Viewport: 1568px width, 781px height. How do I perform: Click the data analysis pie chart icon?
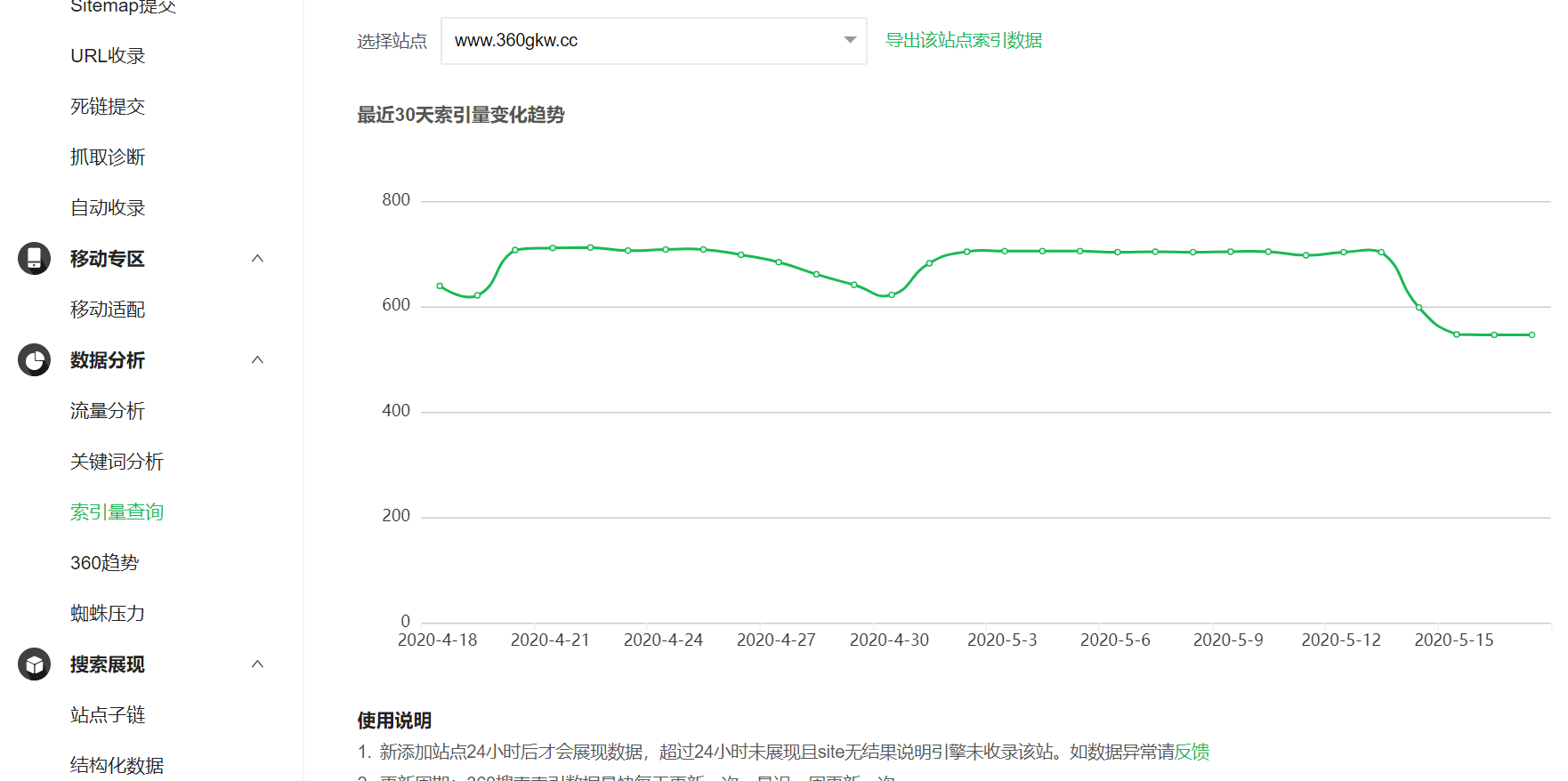[x=34, y=360]
